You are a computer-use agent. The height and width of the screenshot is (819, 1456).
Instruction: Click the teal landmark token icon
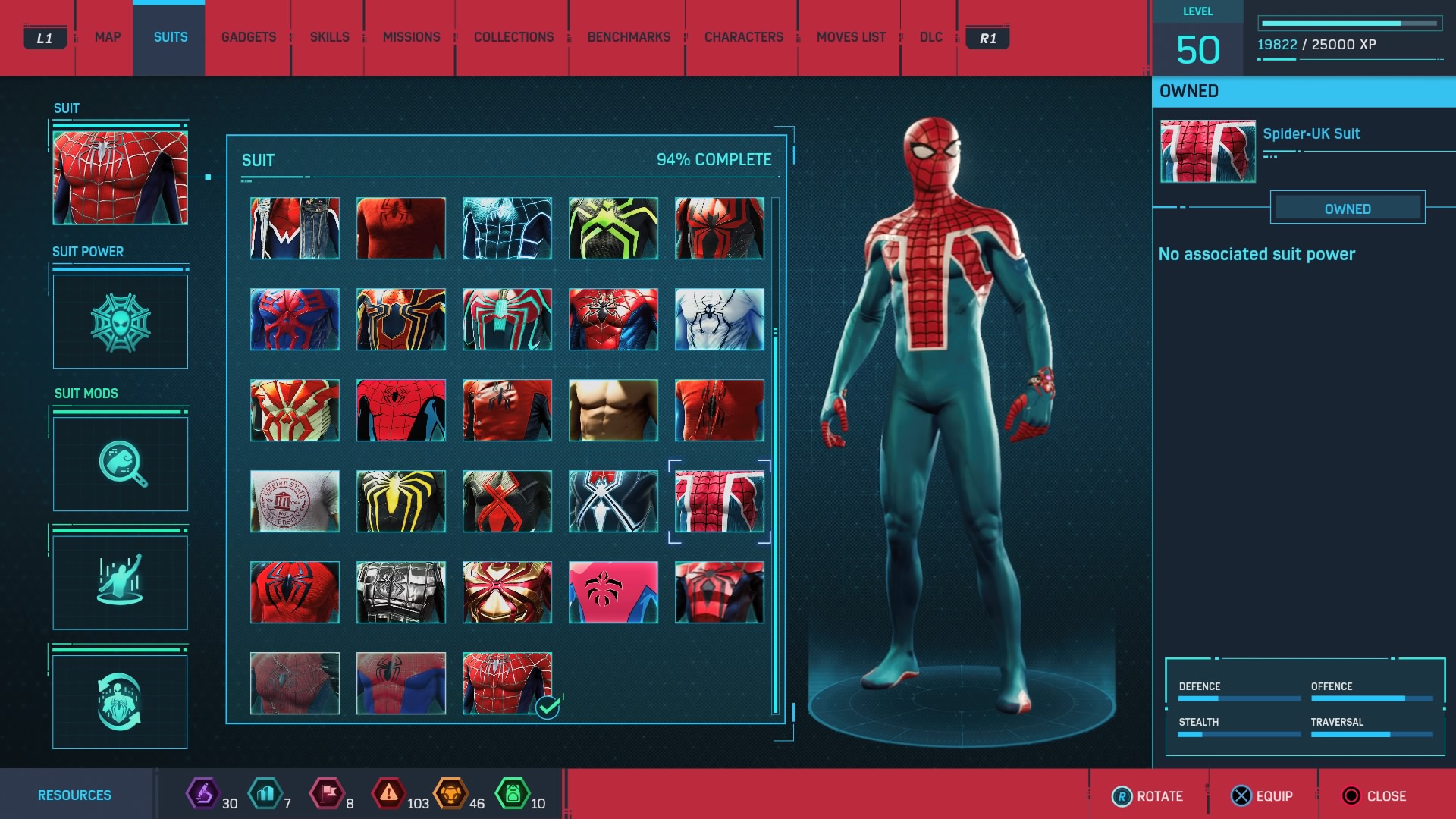(265, 794)
